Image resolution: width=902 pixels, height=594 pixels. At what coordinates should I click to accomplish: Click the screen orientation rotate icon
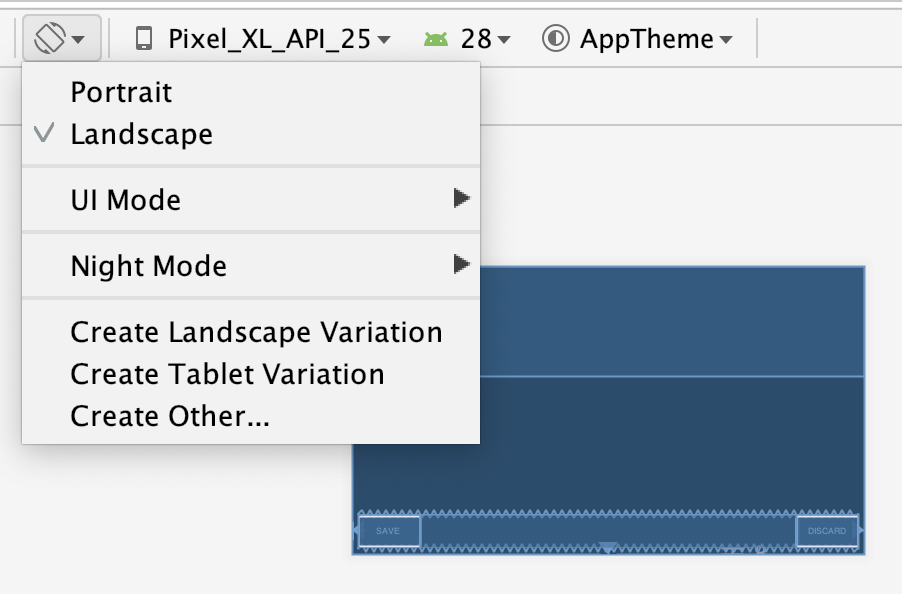50,39
